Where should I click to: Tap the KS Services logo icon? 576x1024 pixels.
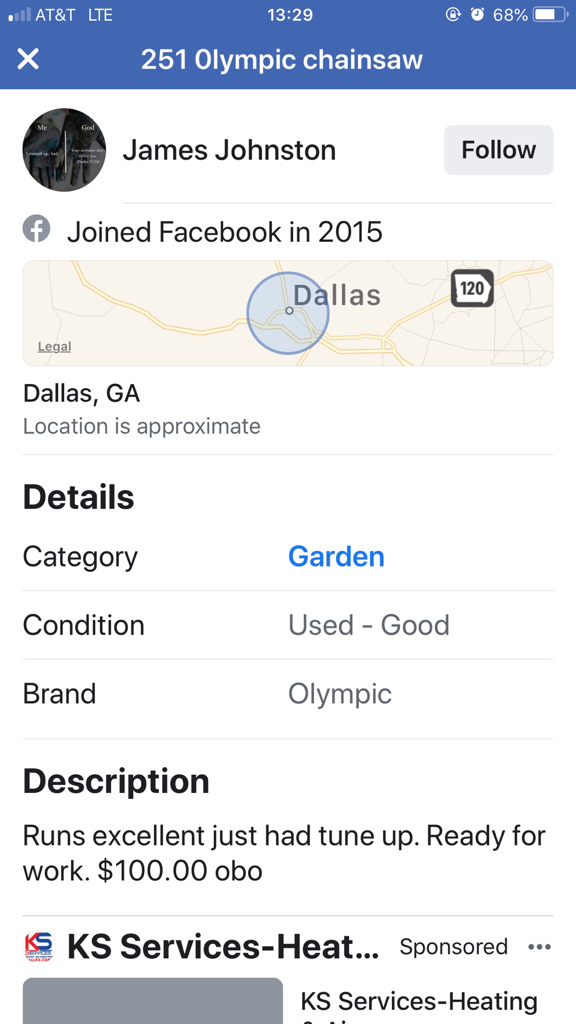tap(39, 947)
